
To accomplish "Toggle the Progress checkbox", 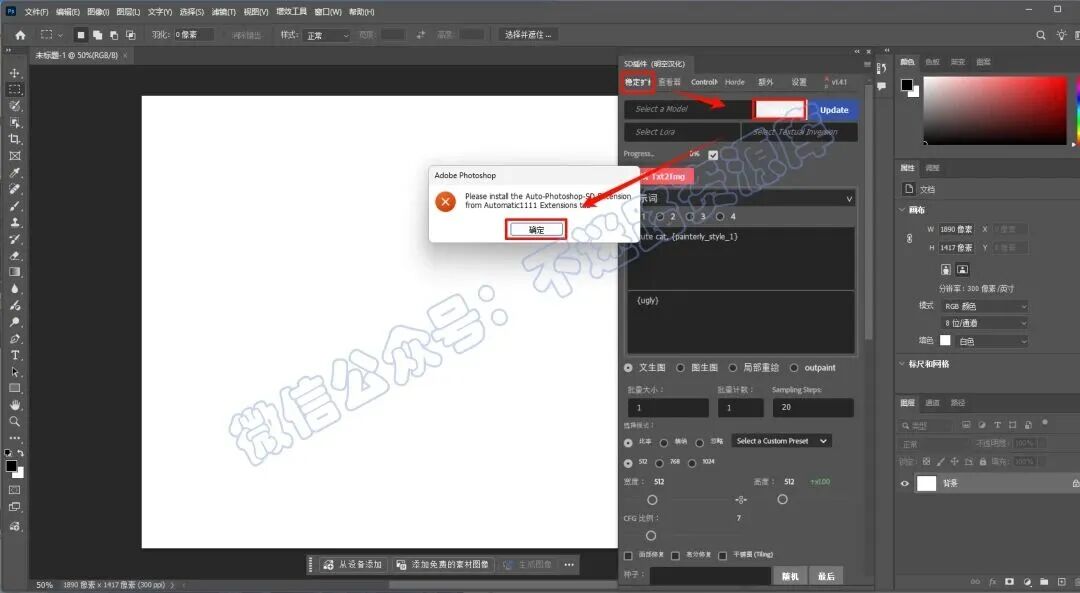I will (713, 155).
